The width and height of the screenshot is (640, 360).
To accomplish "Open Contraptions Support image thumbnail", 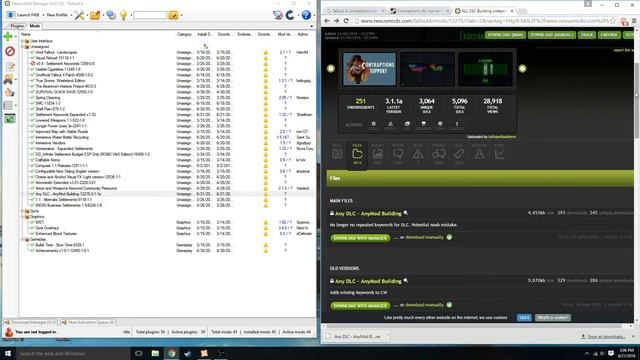I will pos(369,69).
